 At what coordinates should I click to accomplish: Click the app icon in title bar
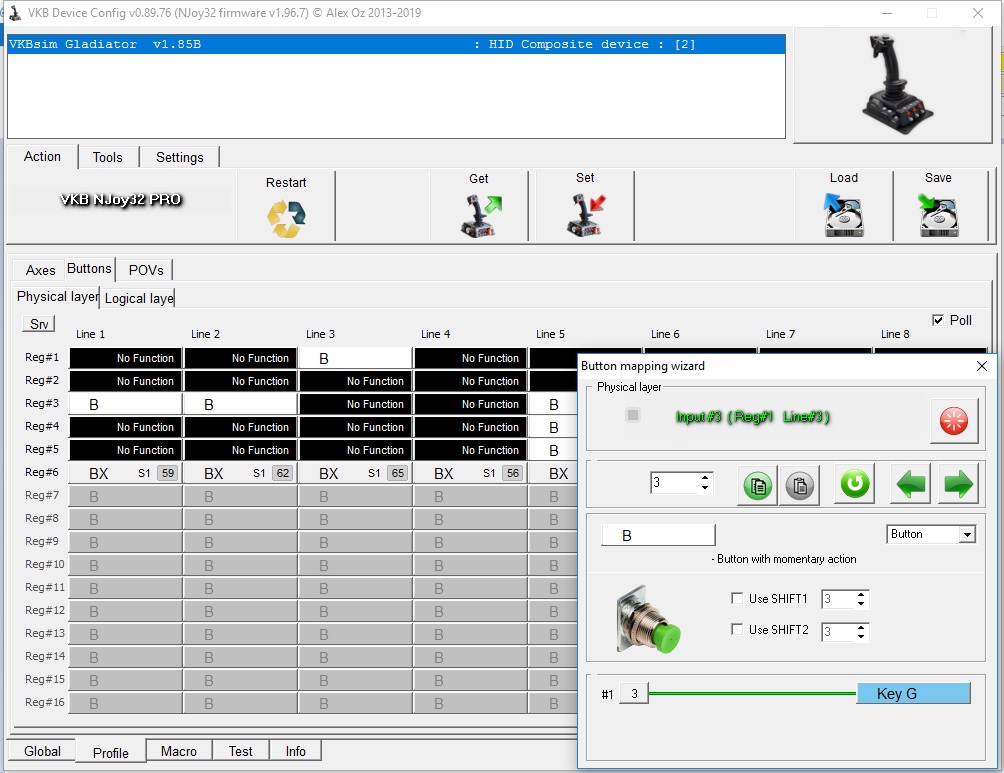click(15, 13)
